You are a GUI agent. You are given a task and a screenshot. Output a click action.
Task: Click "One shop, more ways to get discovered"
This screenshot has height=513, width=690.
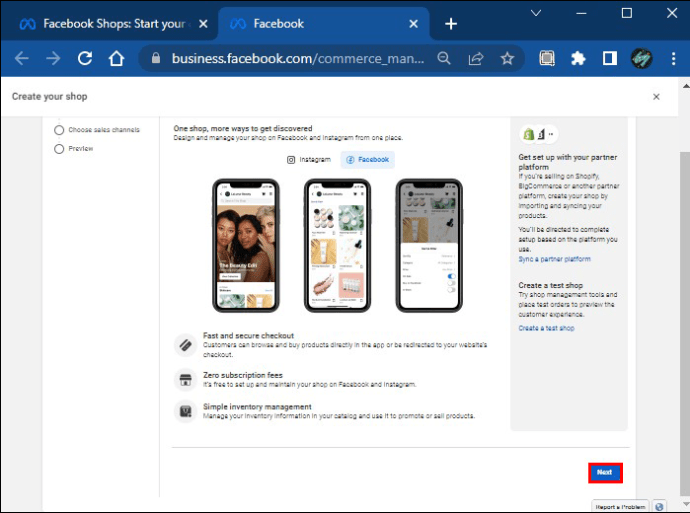click(x=242, y=128)
